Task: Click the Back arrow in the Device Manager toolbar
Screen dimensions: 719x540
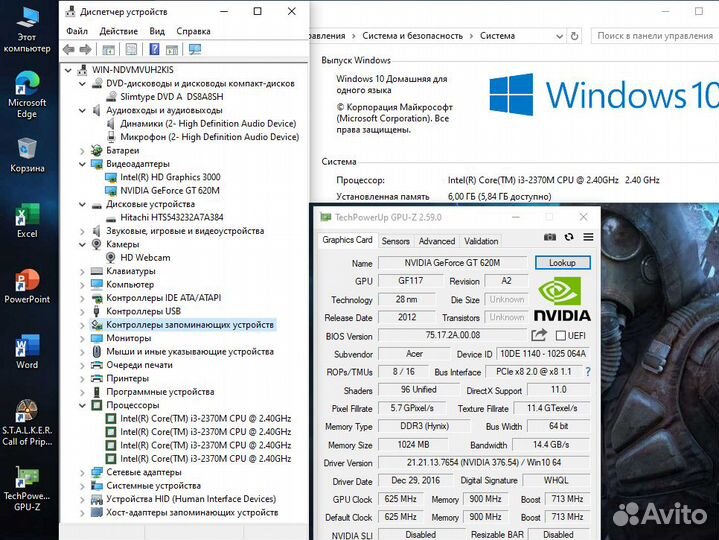Action: click(69, 50)
